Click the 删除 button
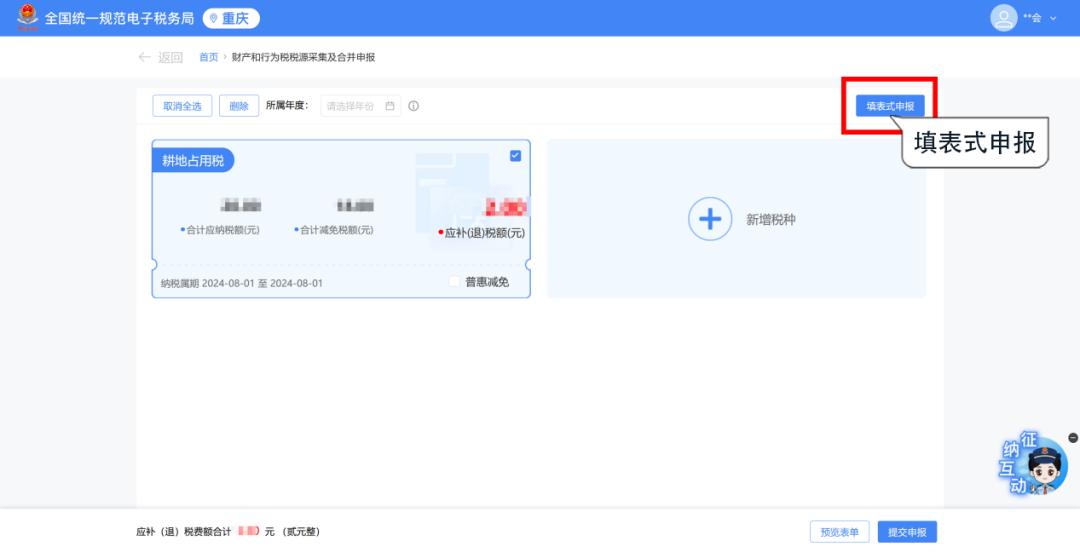The image size is (1080, 552). pos(239,106)
